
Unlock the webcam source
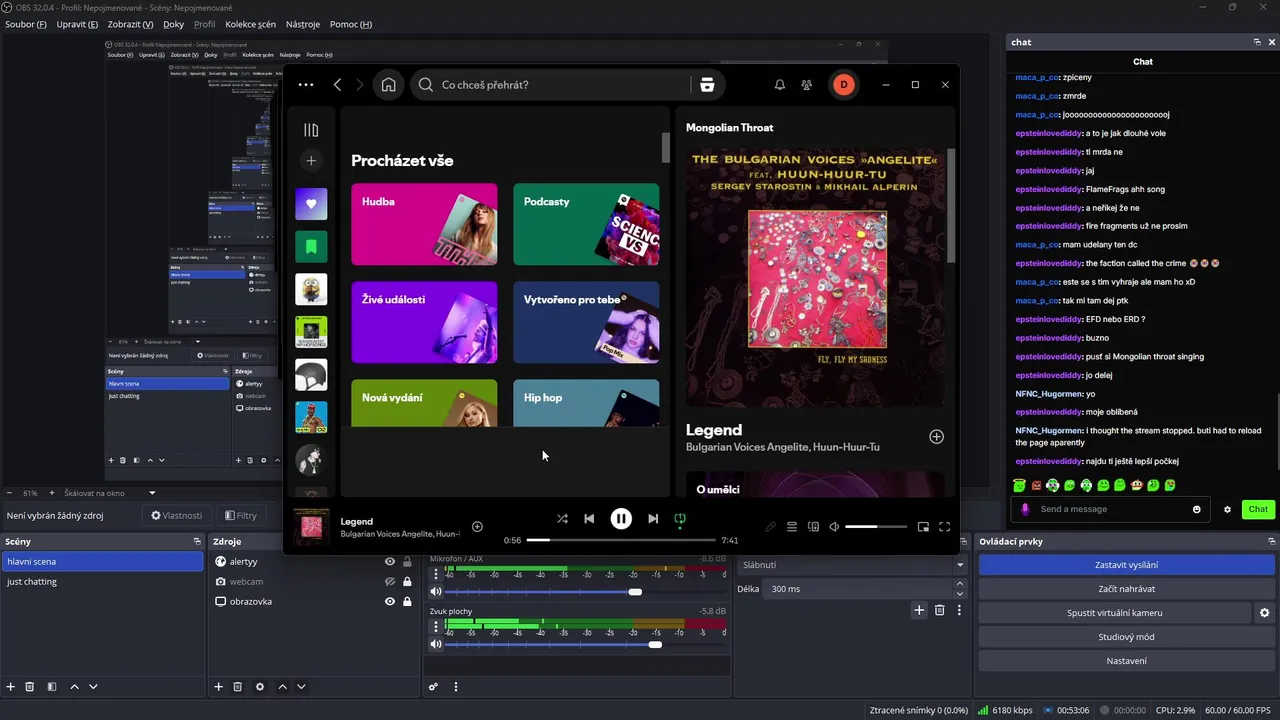coord(407,582)
